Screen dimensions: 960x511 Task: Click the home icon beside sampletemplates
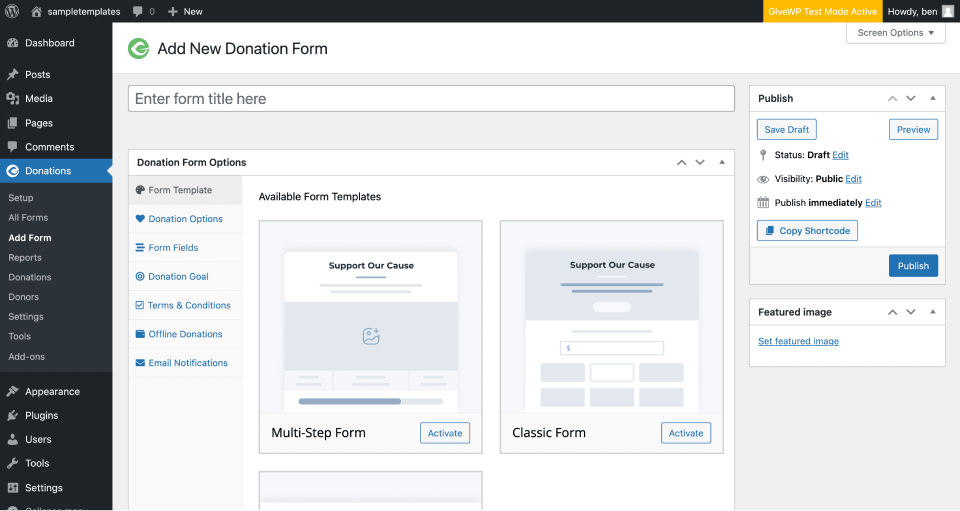[x=36, y=11]
